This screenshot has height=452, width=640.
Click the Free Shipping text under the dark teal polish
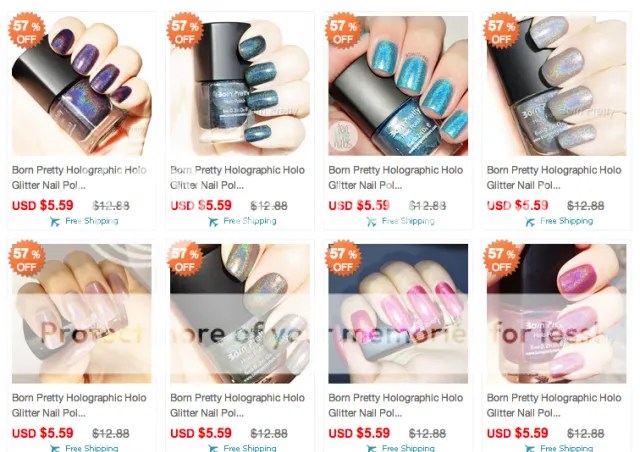pyautogui.click(x=250, y=221)
